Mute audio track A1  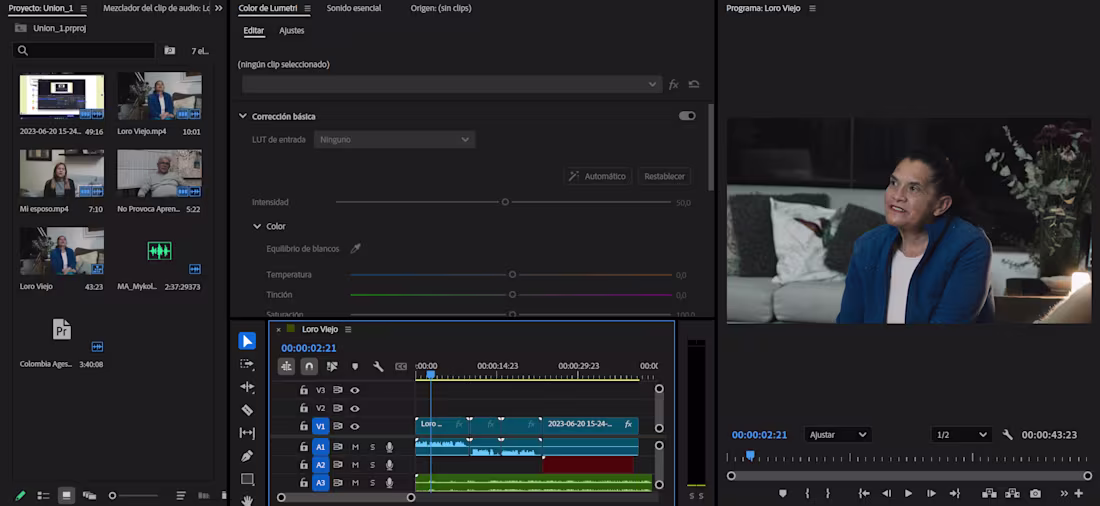point(355,447)
